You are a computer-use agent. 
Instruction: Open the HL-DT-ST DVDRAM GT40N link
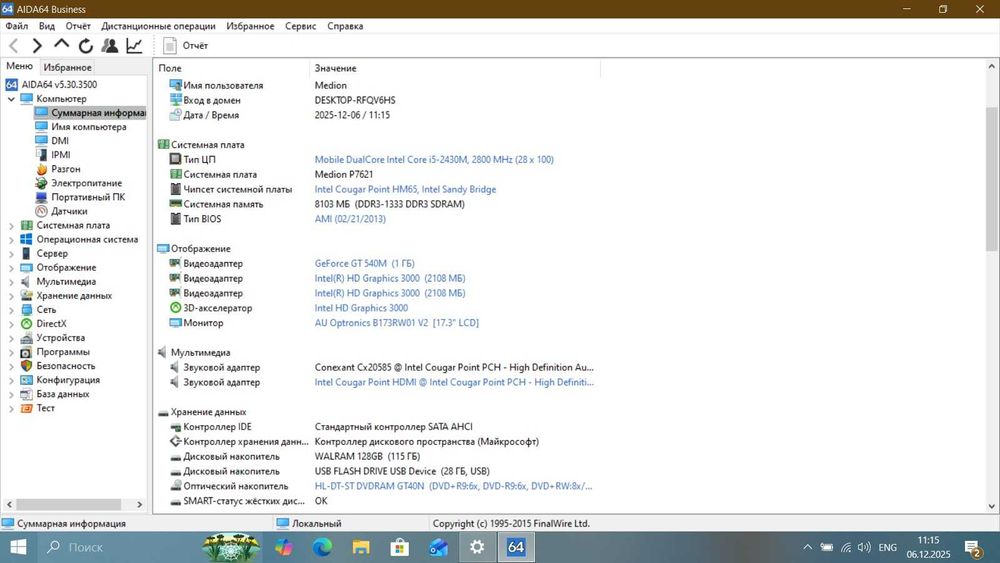(453, 486)
